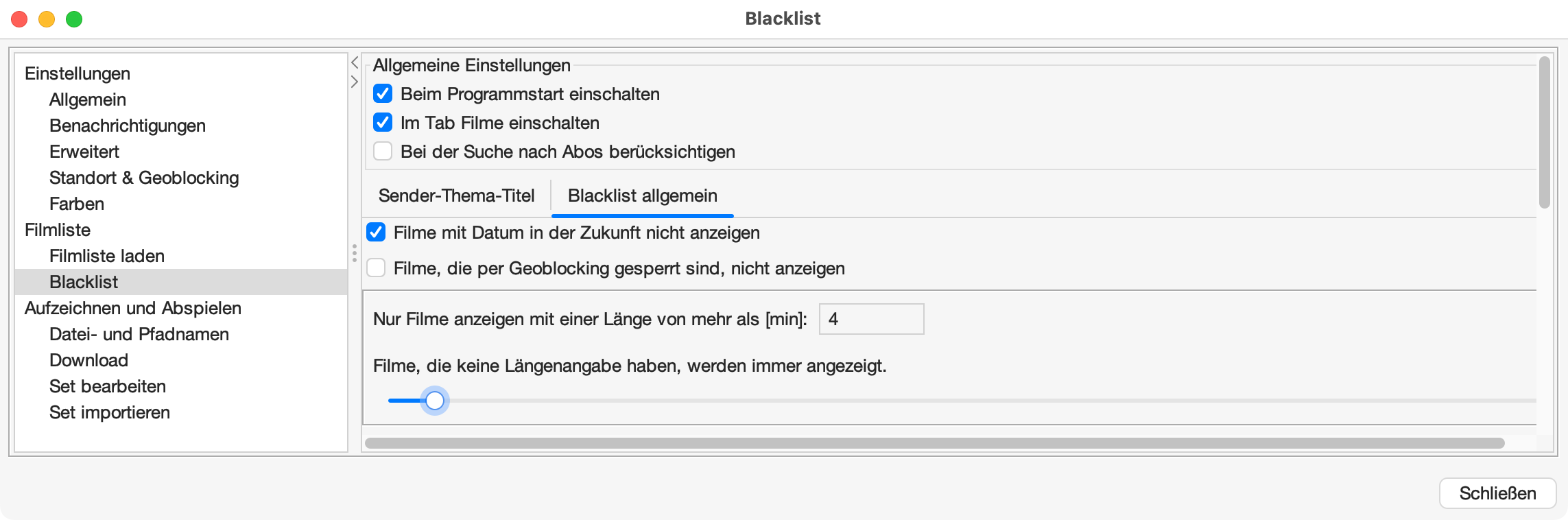
Task: Enable 'Bei der Suche nach Abos berücksichtigen'
Action: point(383,152)
